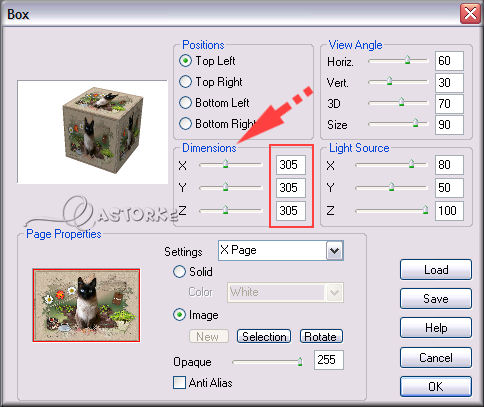Open Help for the Box dialog
This screenshot has width=484, height=407.
click(436, 328)
